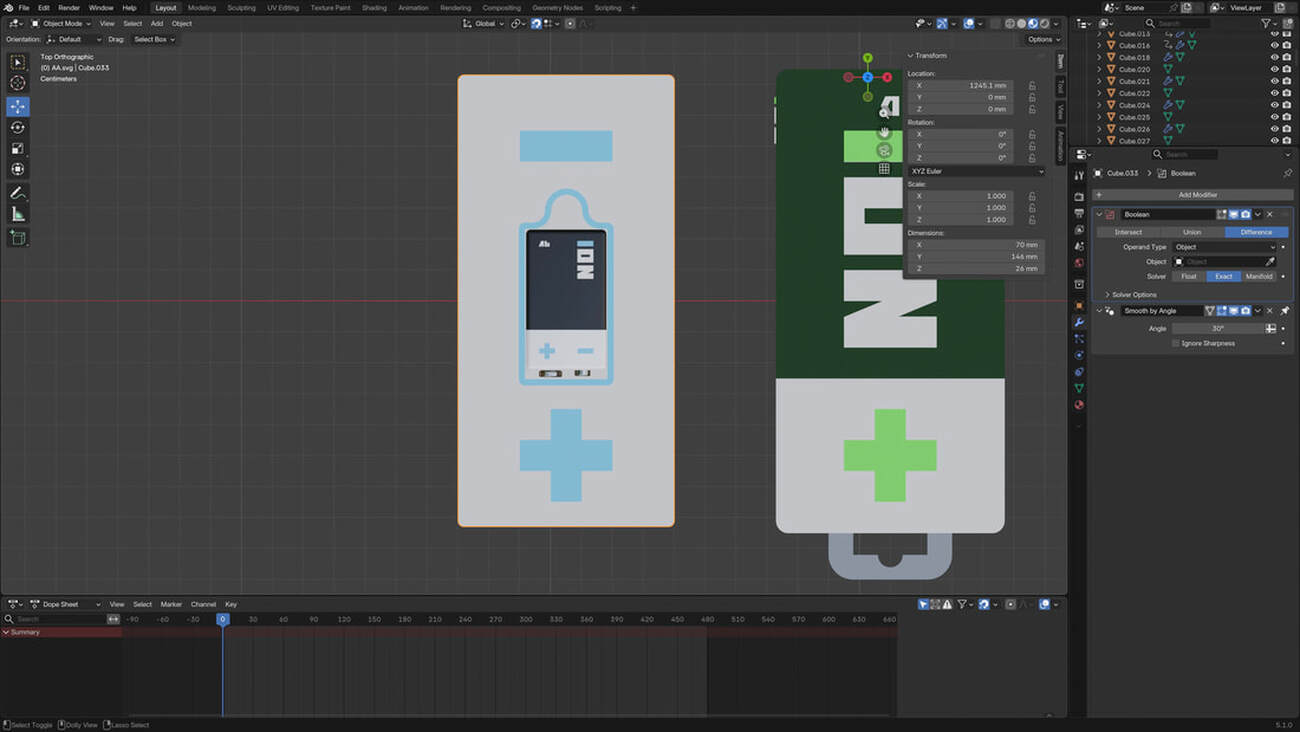This screenshot has width=1300, height=732.
Task: Enable Ignore Sharpness checkbox
Action: 1175,343
